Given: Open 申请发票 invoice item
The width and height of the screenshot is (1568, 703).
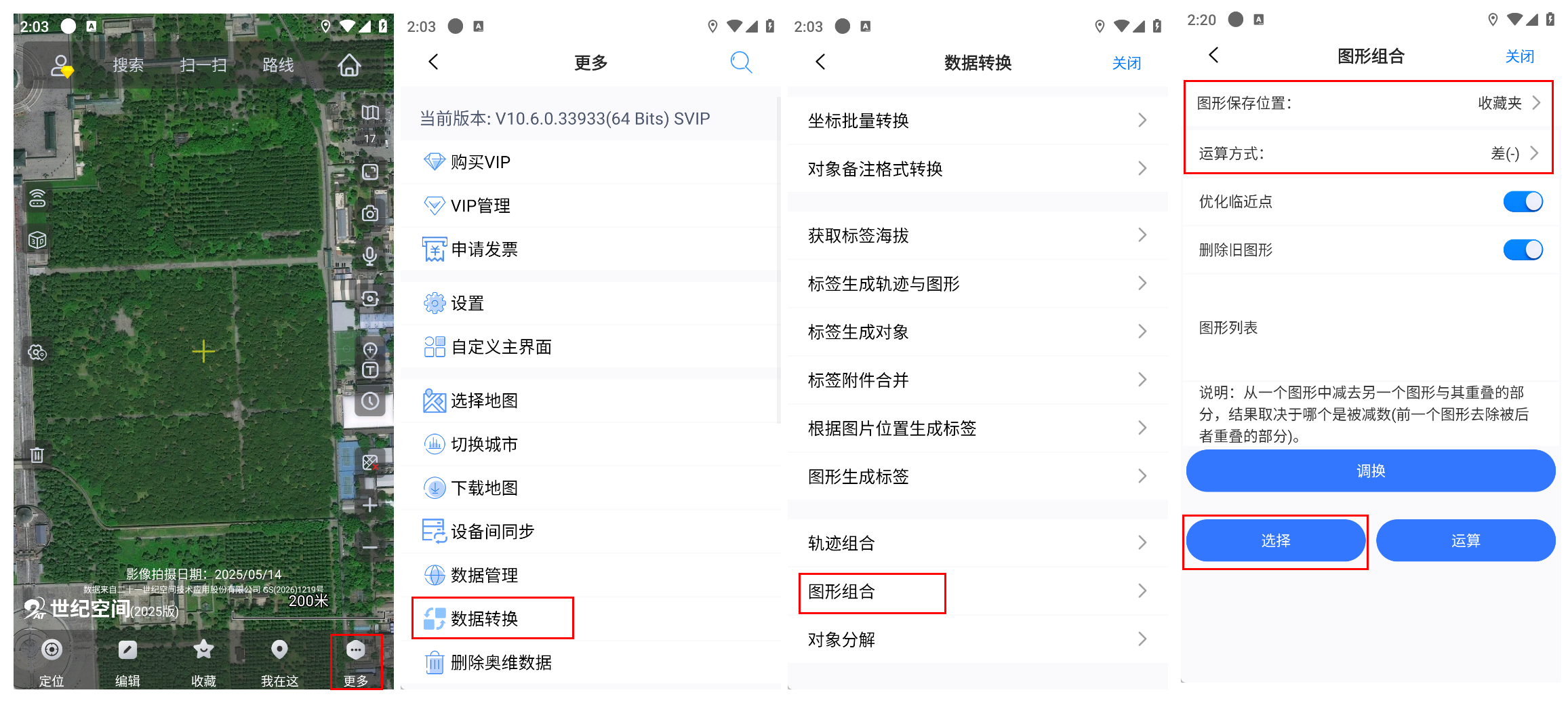Looking at the screenshot, I should [x=590, y=249].
